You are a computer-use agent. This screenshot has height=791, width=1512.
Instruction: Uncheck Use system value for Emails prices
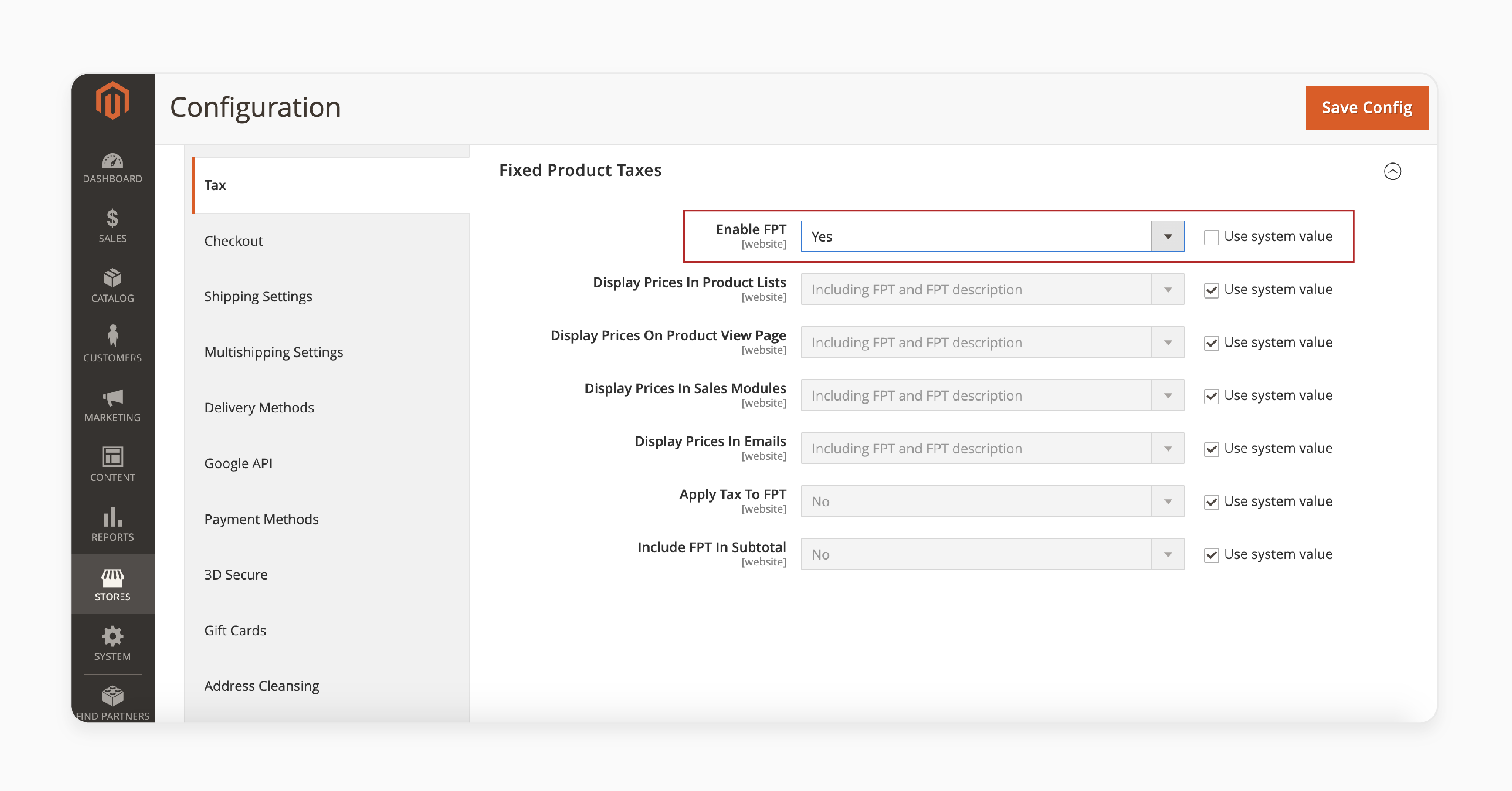point(1211,449)
